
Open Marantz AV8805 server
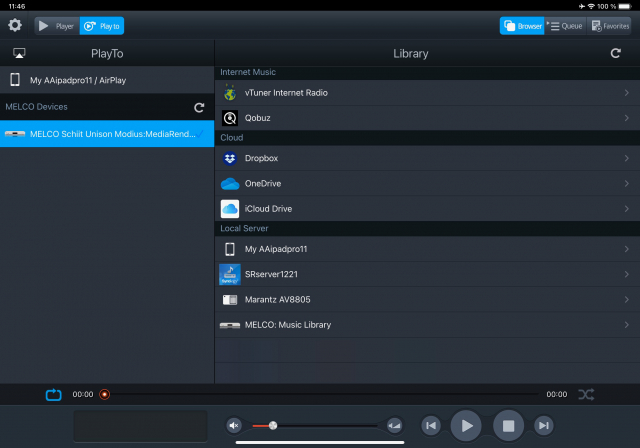427,300
